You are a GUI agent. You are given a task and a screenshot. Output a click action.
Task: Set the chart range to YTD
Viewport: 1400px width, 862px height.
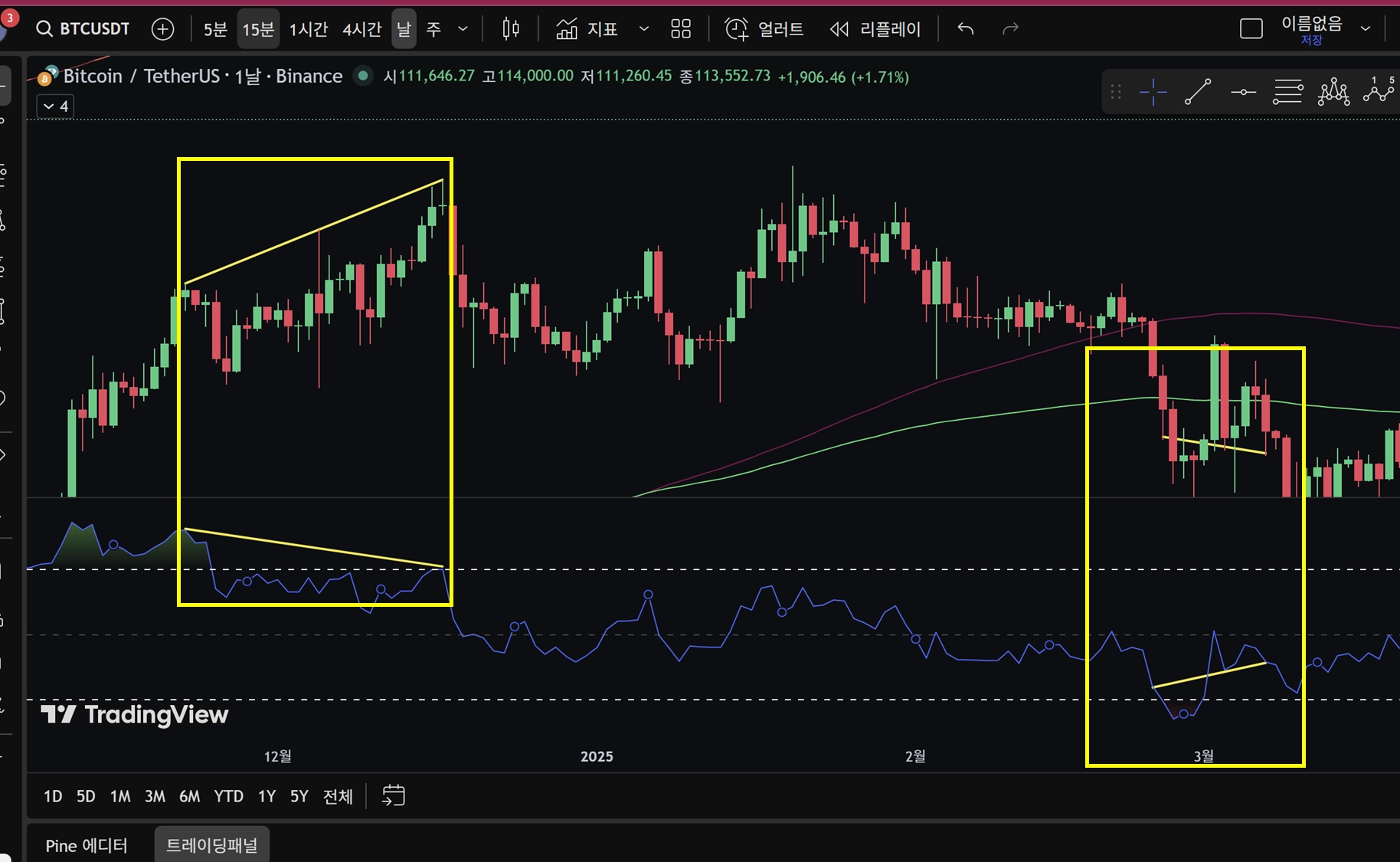[x=228, y=796]
